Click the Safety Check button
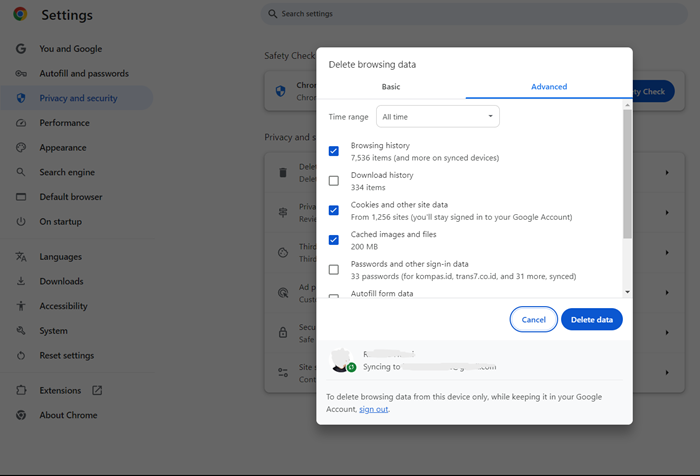This screenshot has height=476, width=700. (x=654, y=91)
